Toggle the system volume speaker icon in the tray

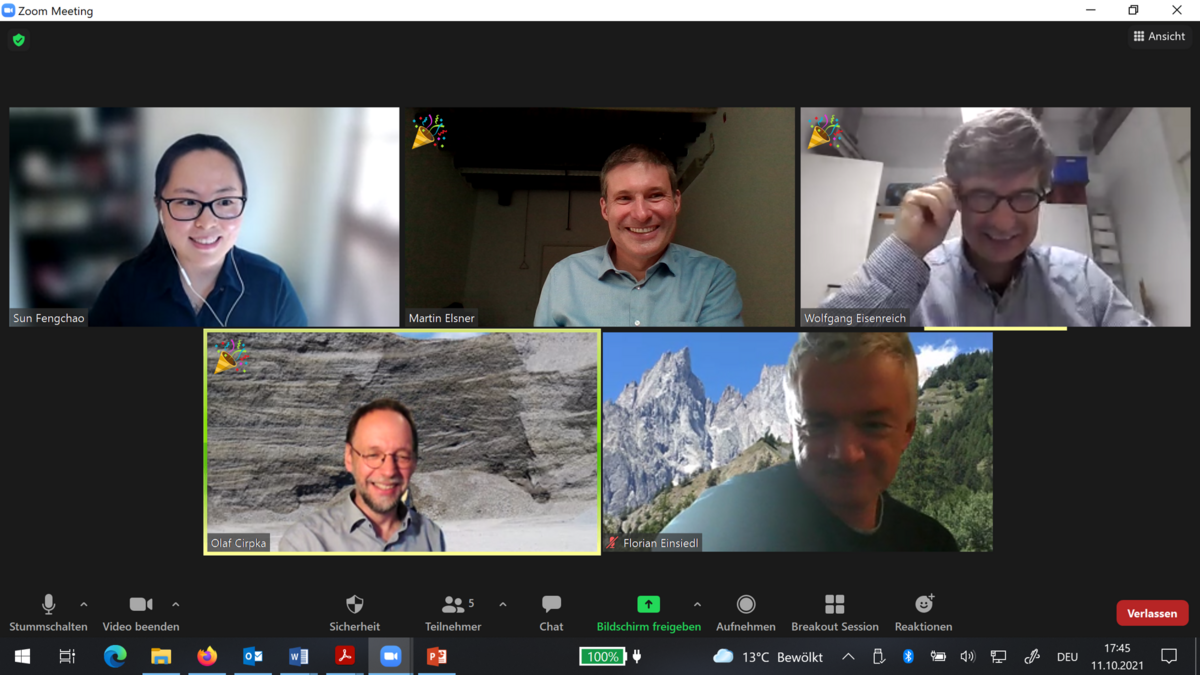(967, 657)
